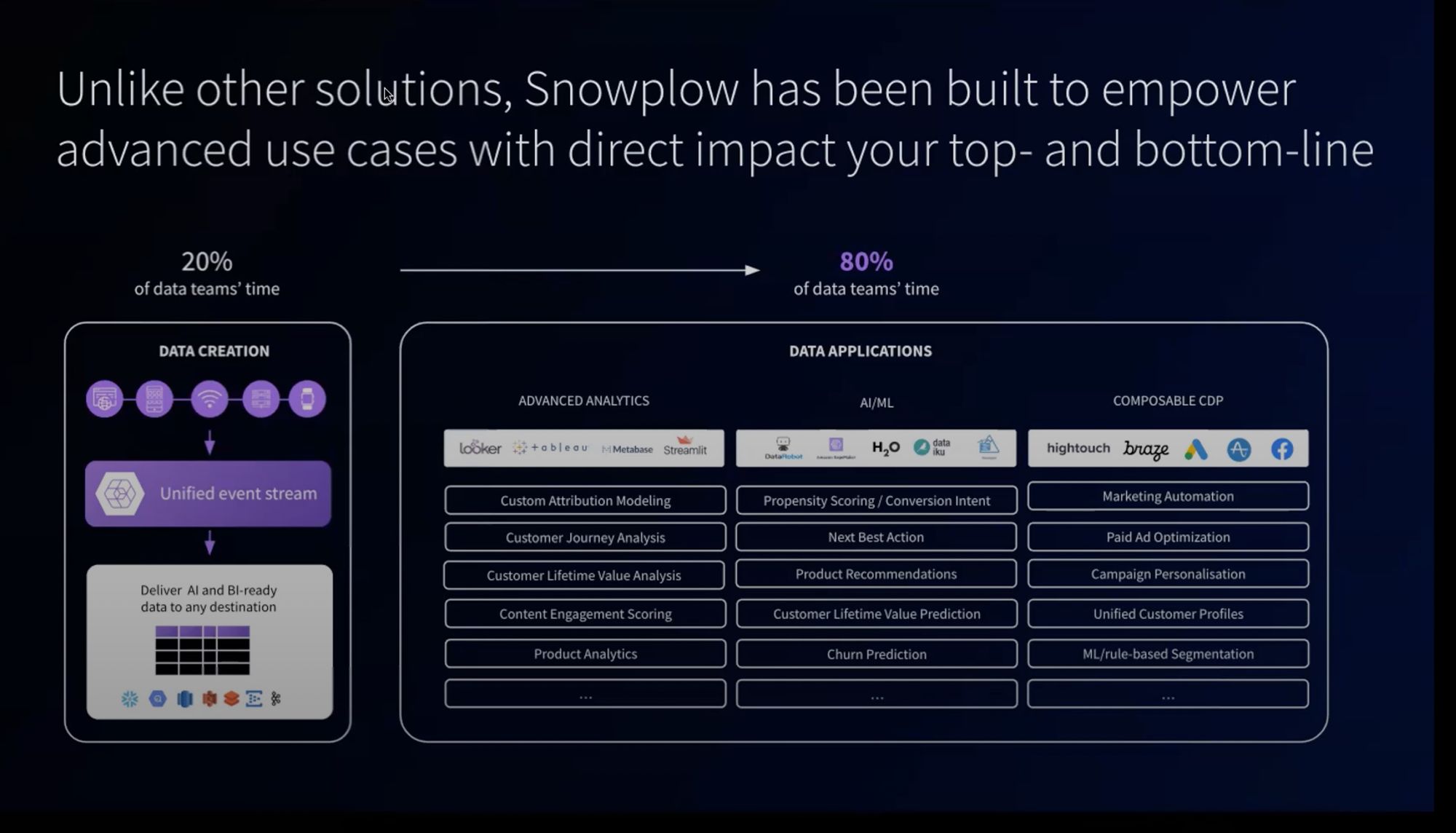Screen dimensions: 1456x833
Task: Select Churn Prediction use case button
Action: pos(876,653)
